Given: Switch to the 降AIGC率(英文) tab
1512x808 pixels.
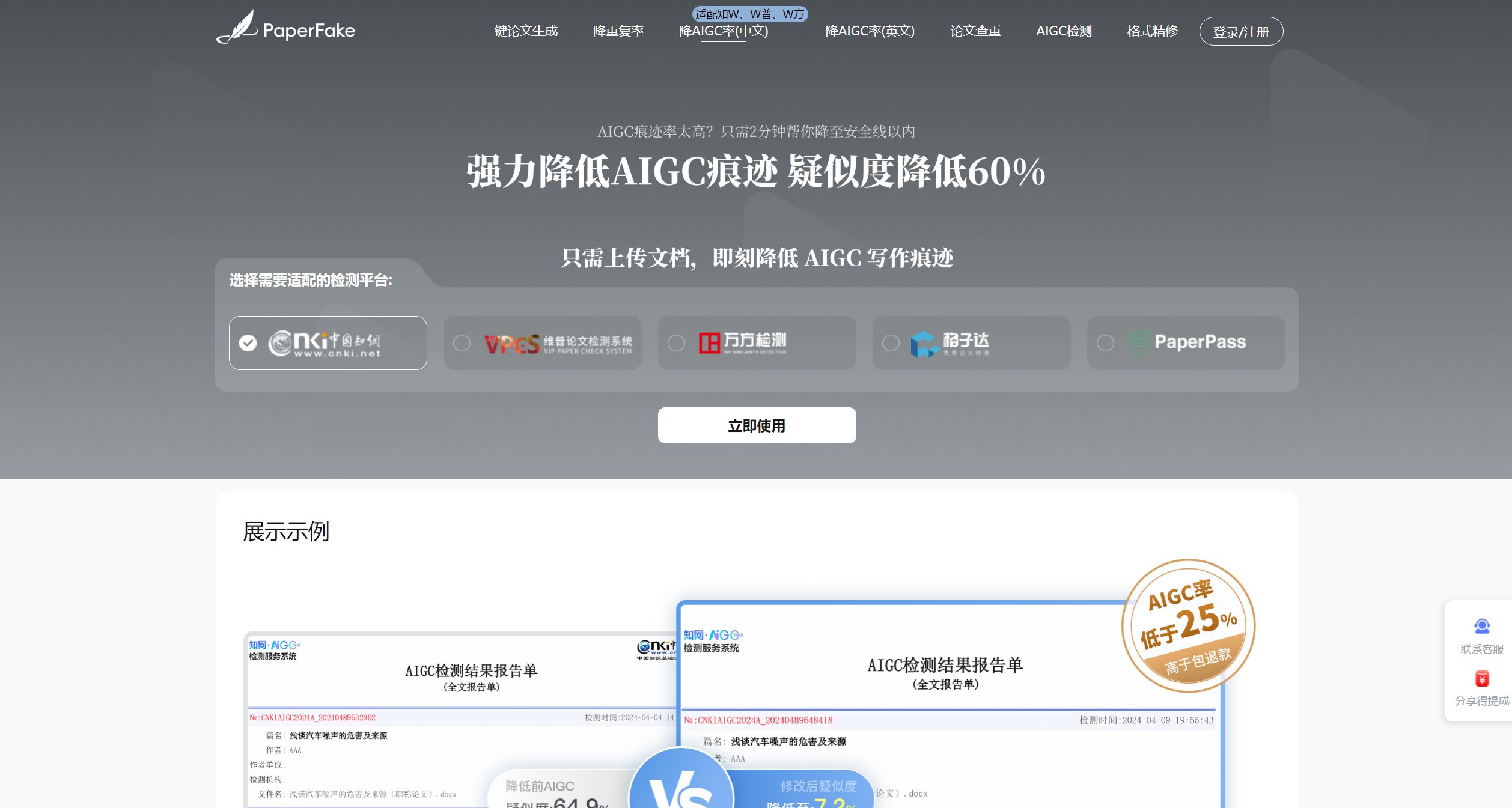Looking at the screenshot, I should coord(870,31).
